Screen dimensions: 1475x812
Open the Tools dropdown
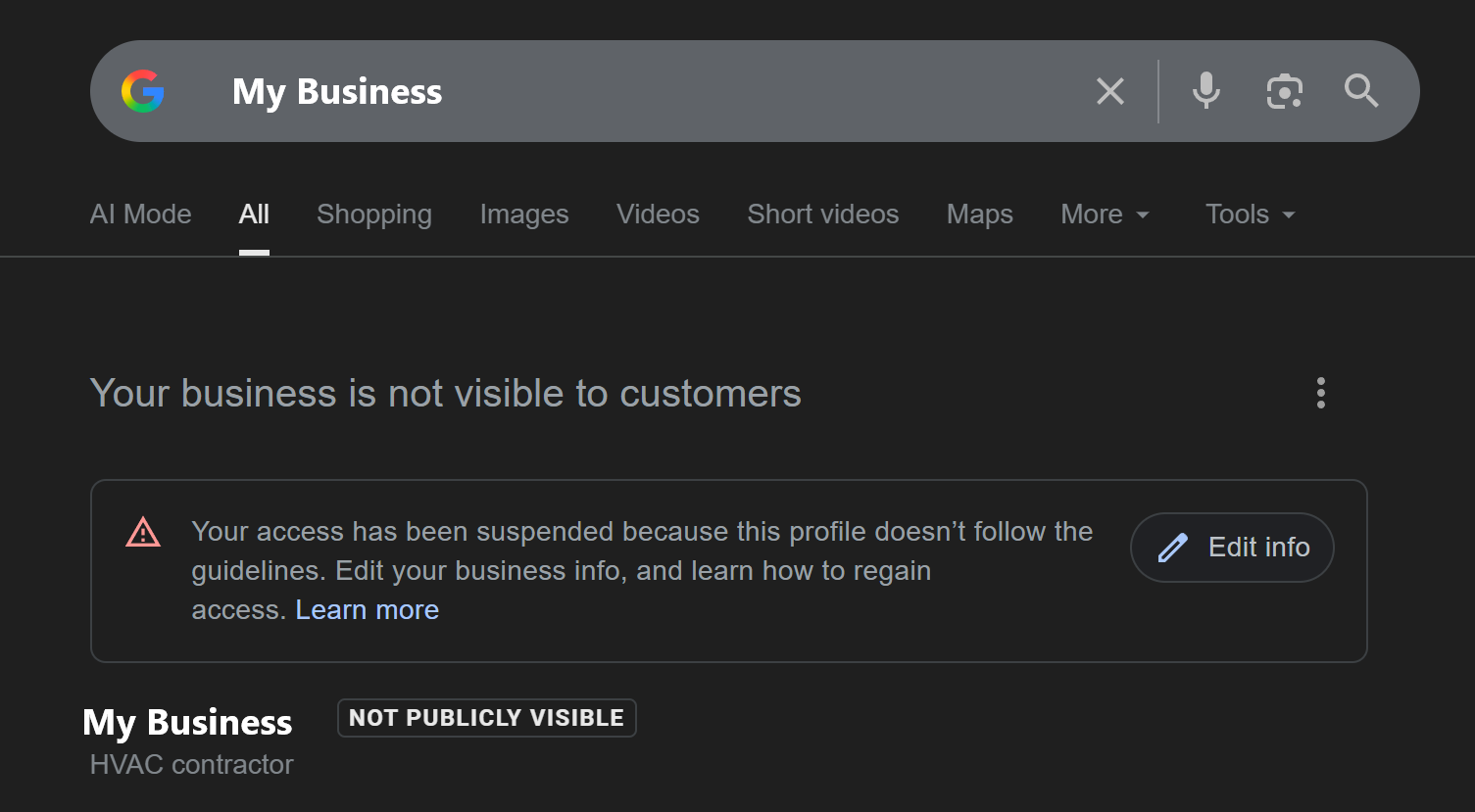pos(1249,214)
